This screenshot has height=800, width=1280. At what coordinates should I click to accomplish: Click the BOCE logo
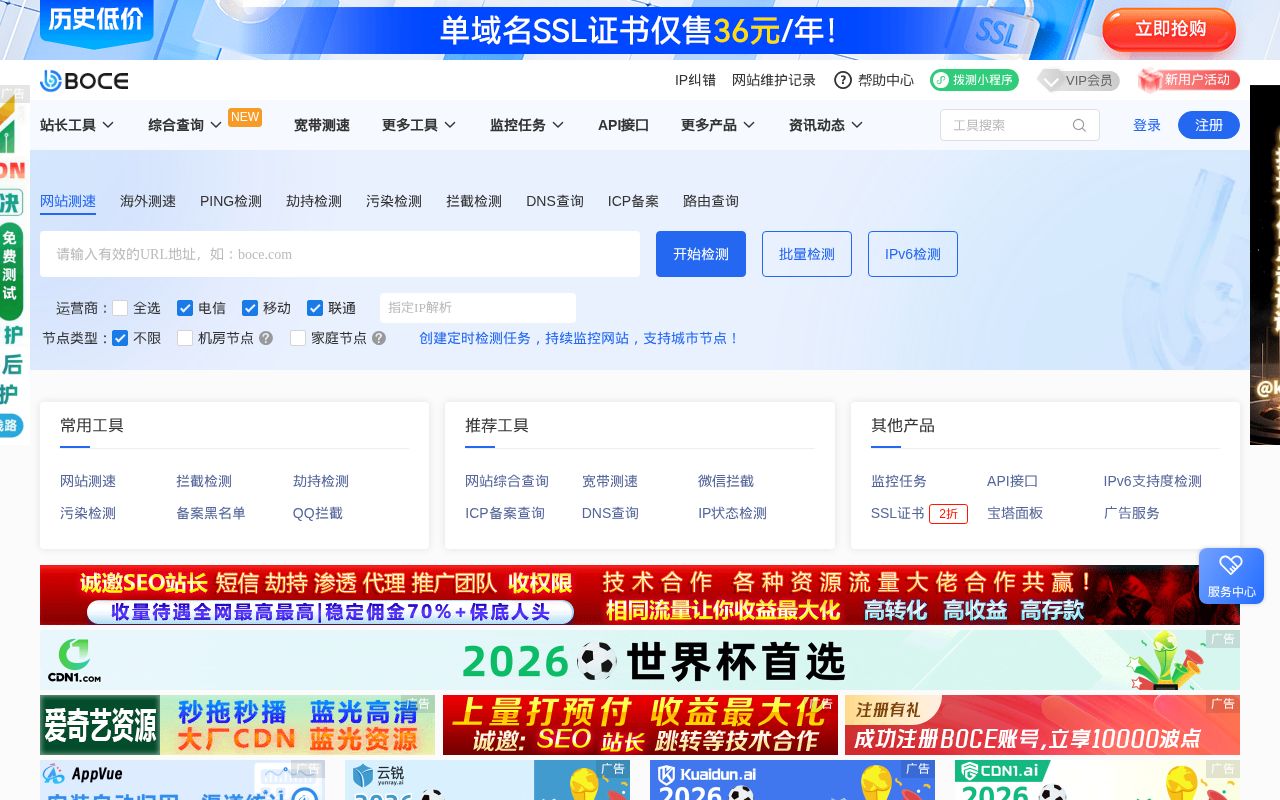[x=84, y=81]
